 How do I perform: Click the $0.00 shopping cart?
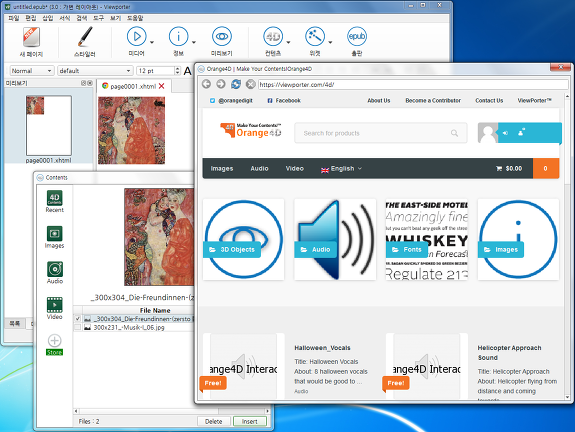[x=509, y=168]
